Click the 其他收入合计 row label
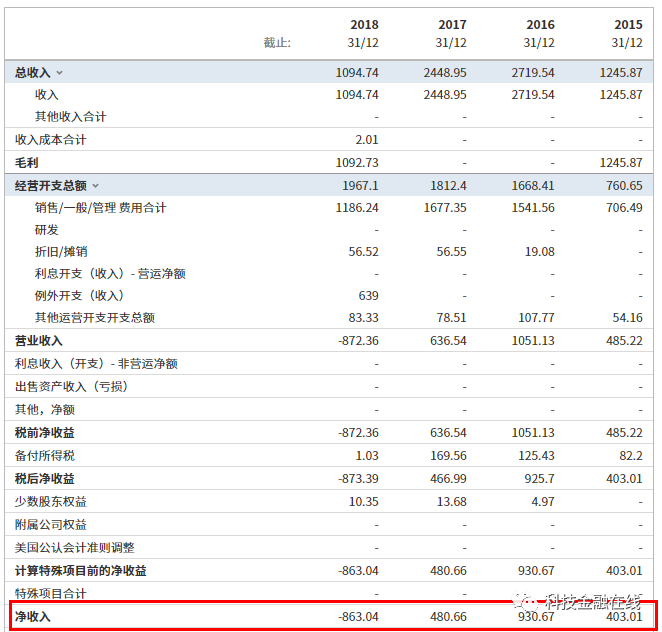 click(71, 117)
